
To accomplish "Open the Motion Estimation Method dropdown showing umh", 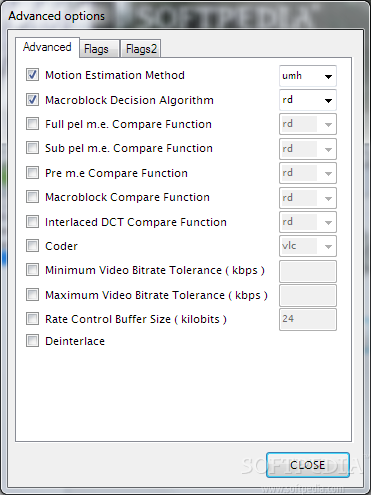I will 308,76.
